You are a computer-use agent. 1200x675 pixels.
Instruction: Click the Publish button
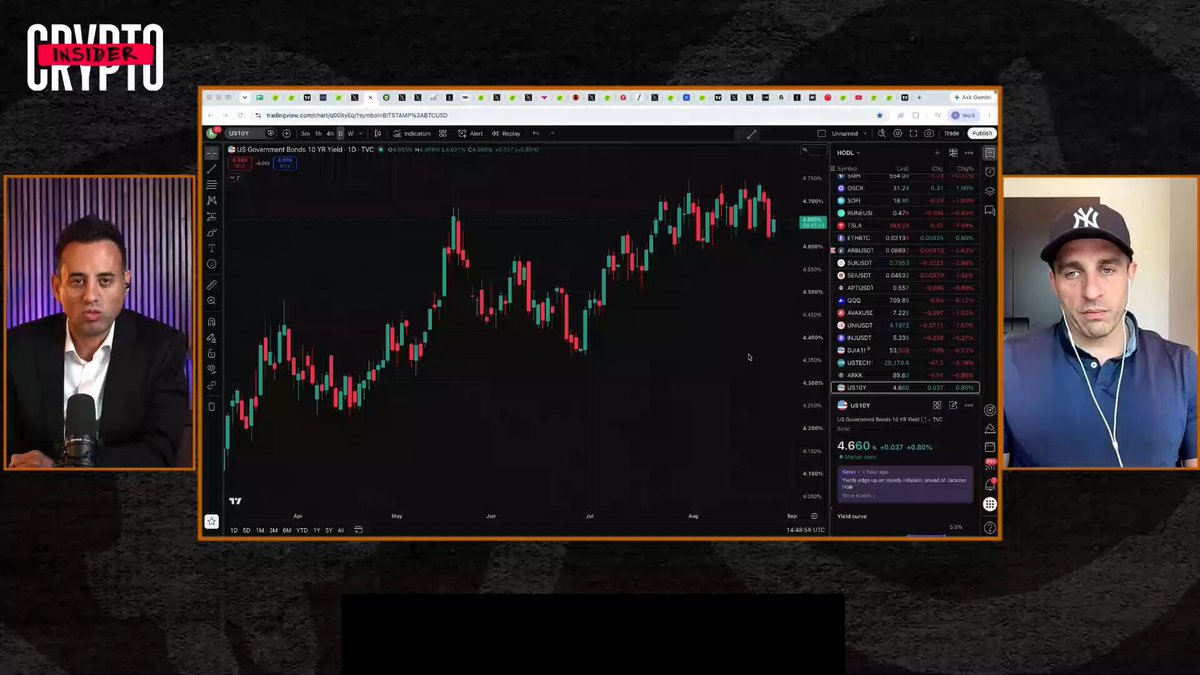click(982, 133)
